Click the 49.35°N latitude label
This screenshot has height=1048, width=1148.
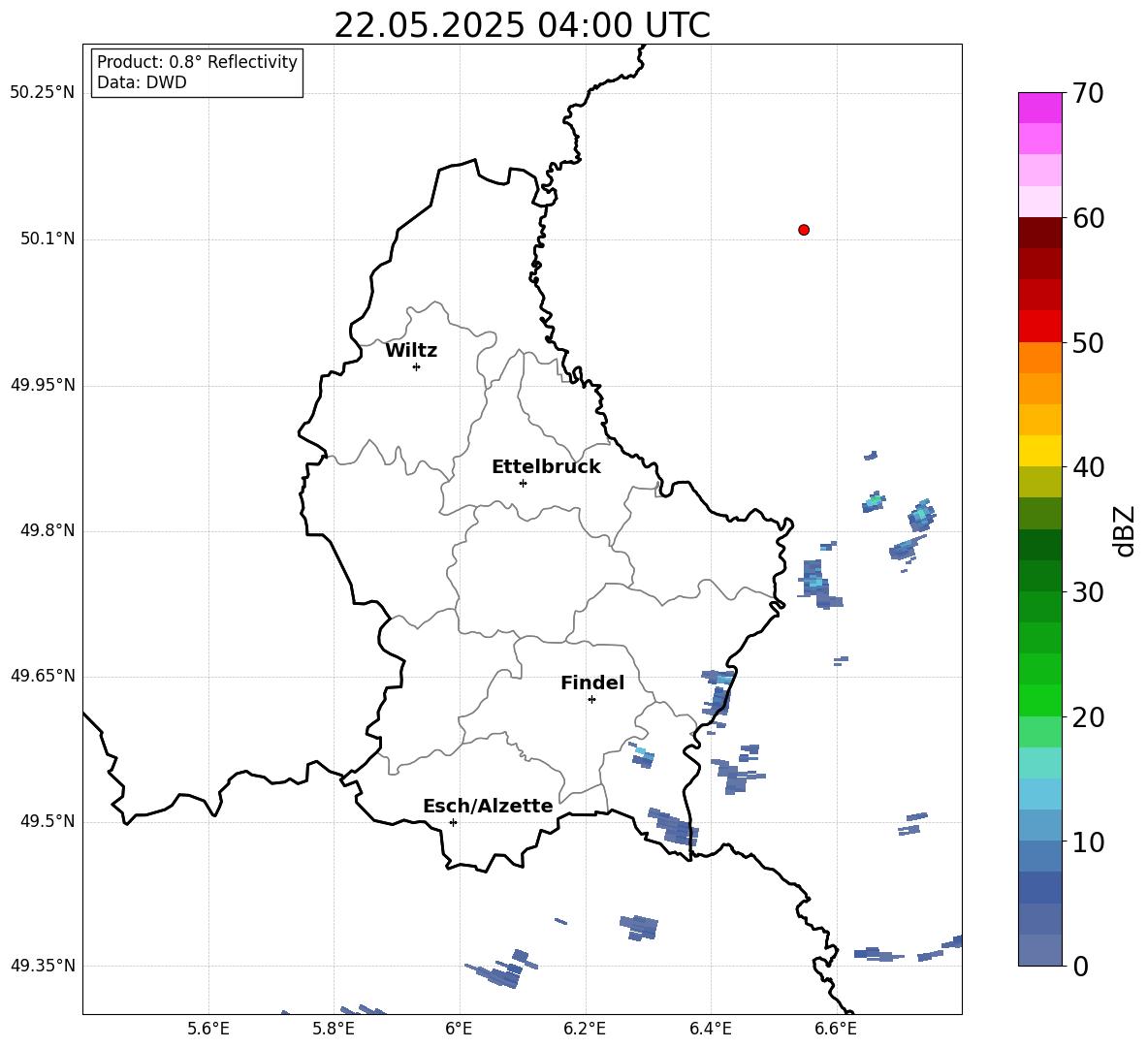tap(43, 966)
